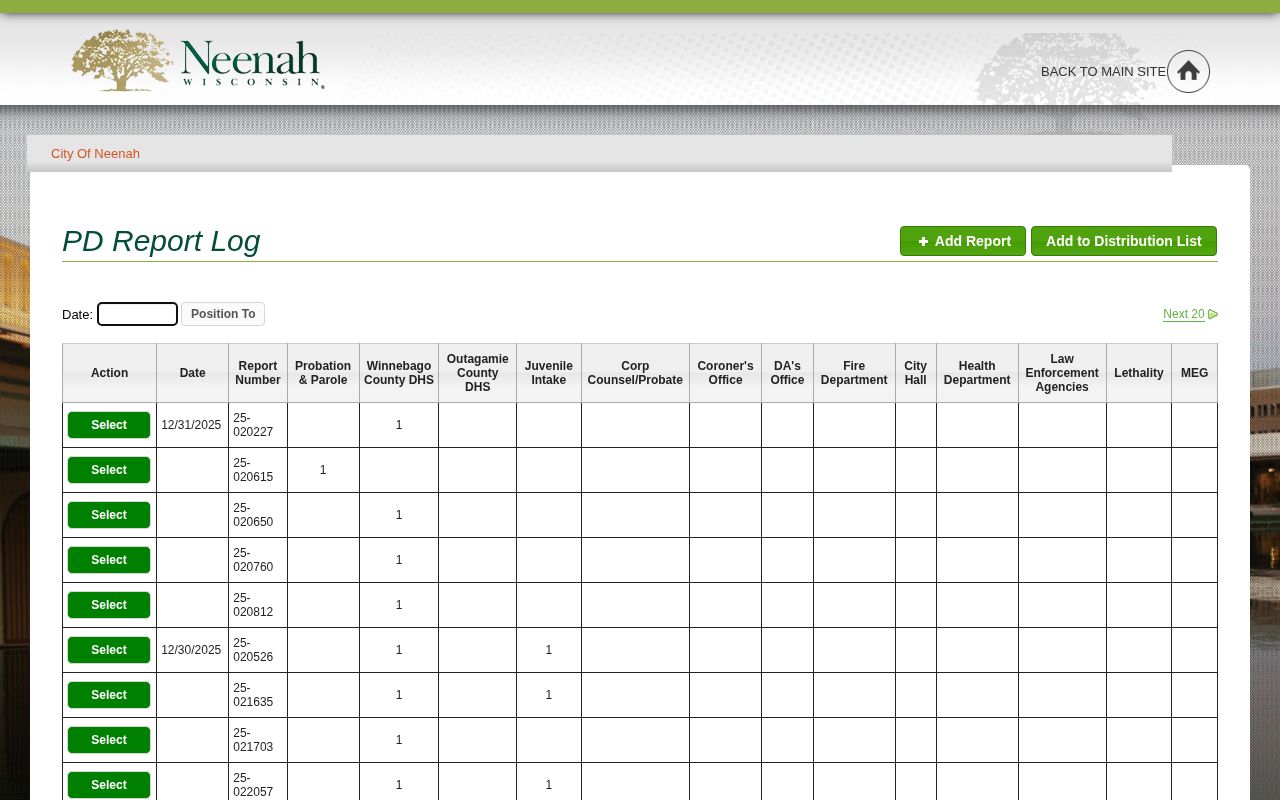Click the DA's Office column header
The width and height of the screenshot is (1280, 800).
(x=788, y=373)
